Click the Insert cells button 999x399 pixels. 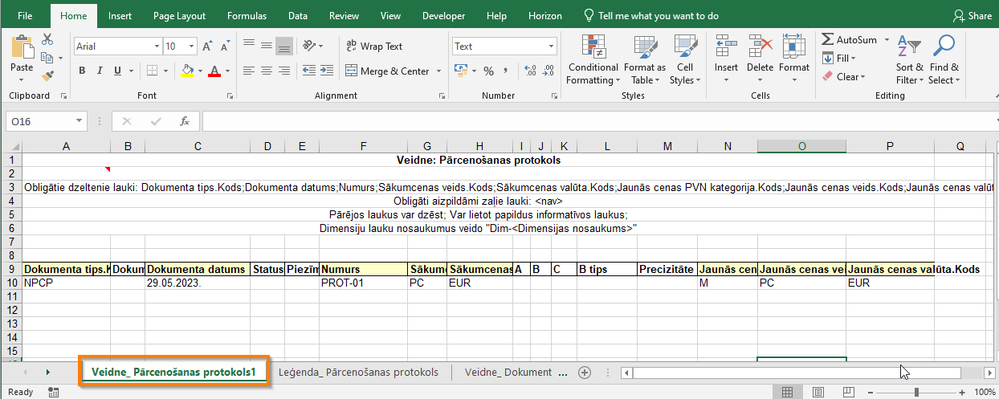pos(726,60)
